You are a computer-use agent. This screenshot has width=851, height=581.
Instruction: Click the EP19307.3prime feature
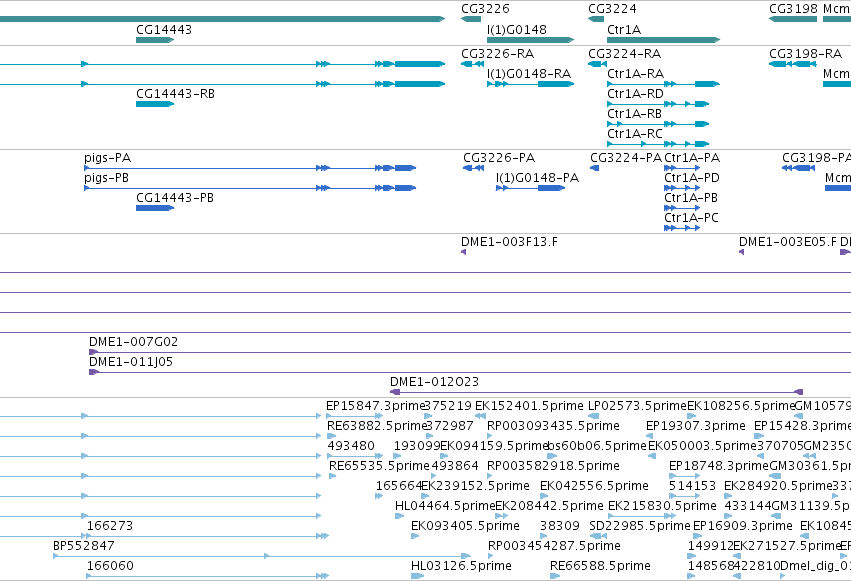pyautogui.click(x=649, y=436)
